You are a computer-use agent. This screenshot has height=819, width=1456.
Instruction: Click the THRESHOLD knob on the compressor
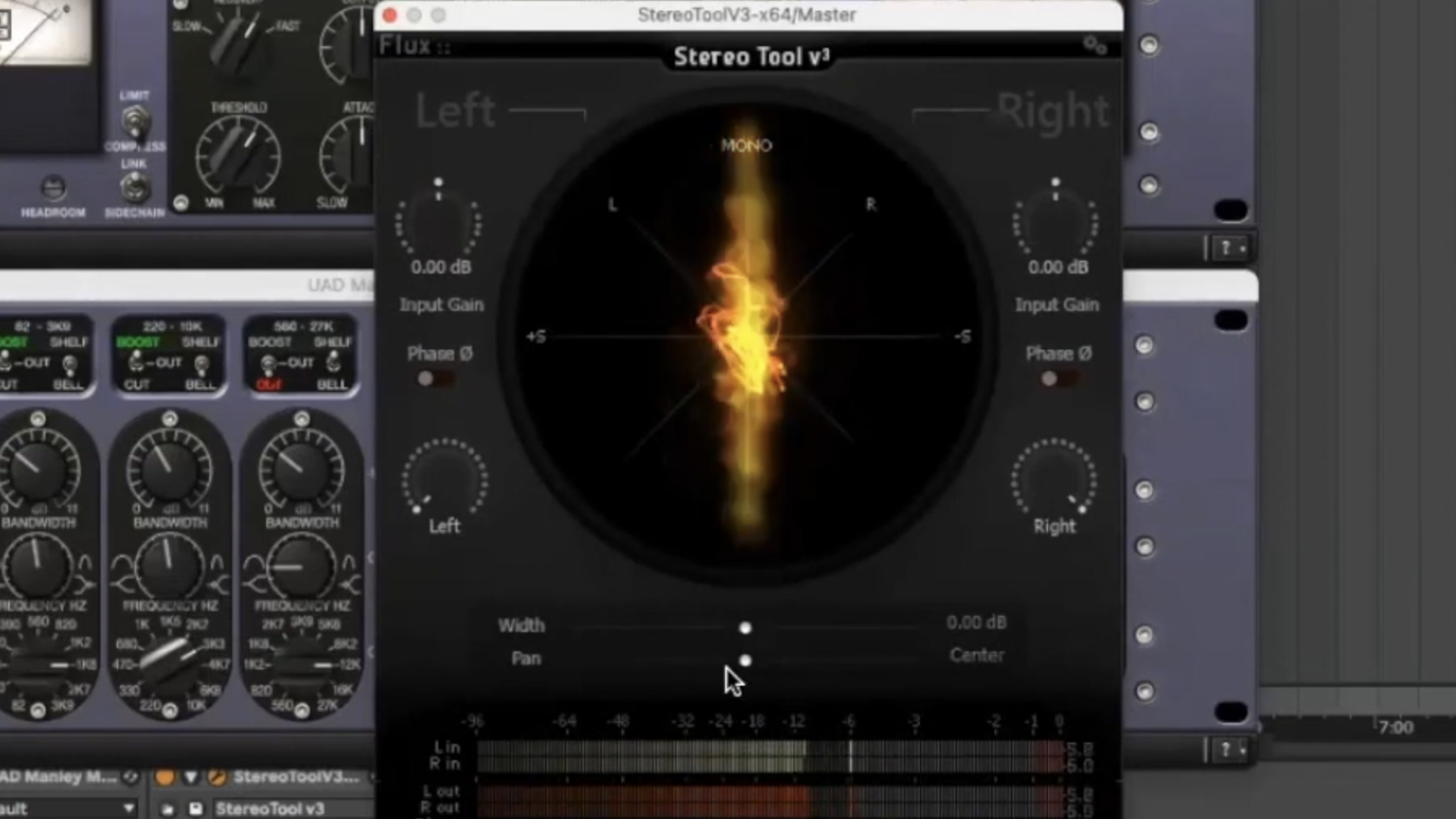[x=238, y=155]
